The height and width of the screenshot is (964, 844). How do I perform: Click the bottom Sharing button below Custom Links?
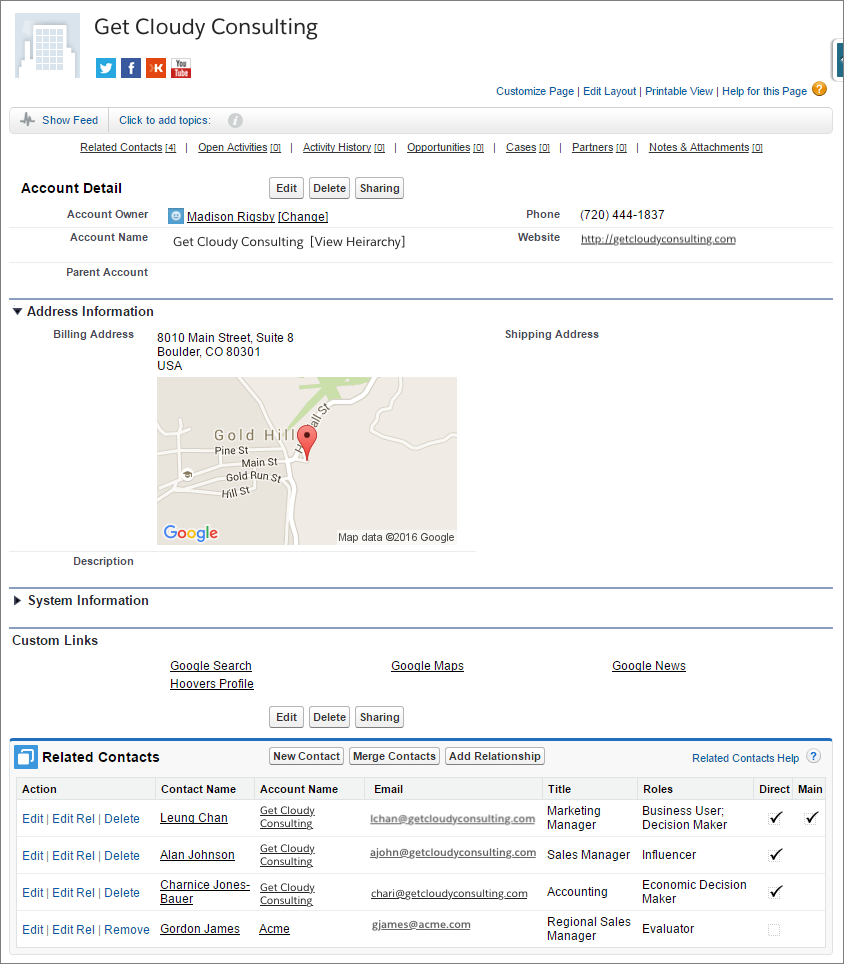(x=379, y=717)
